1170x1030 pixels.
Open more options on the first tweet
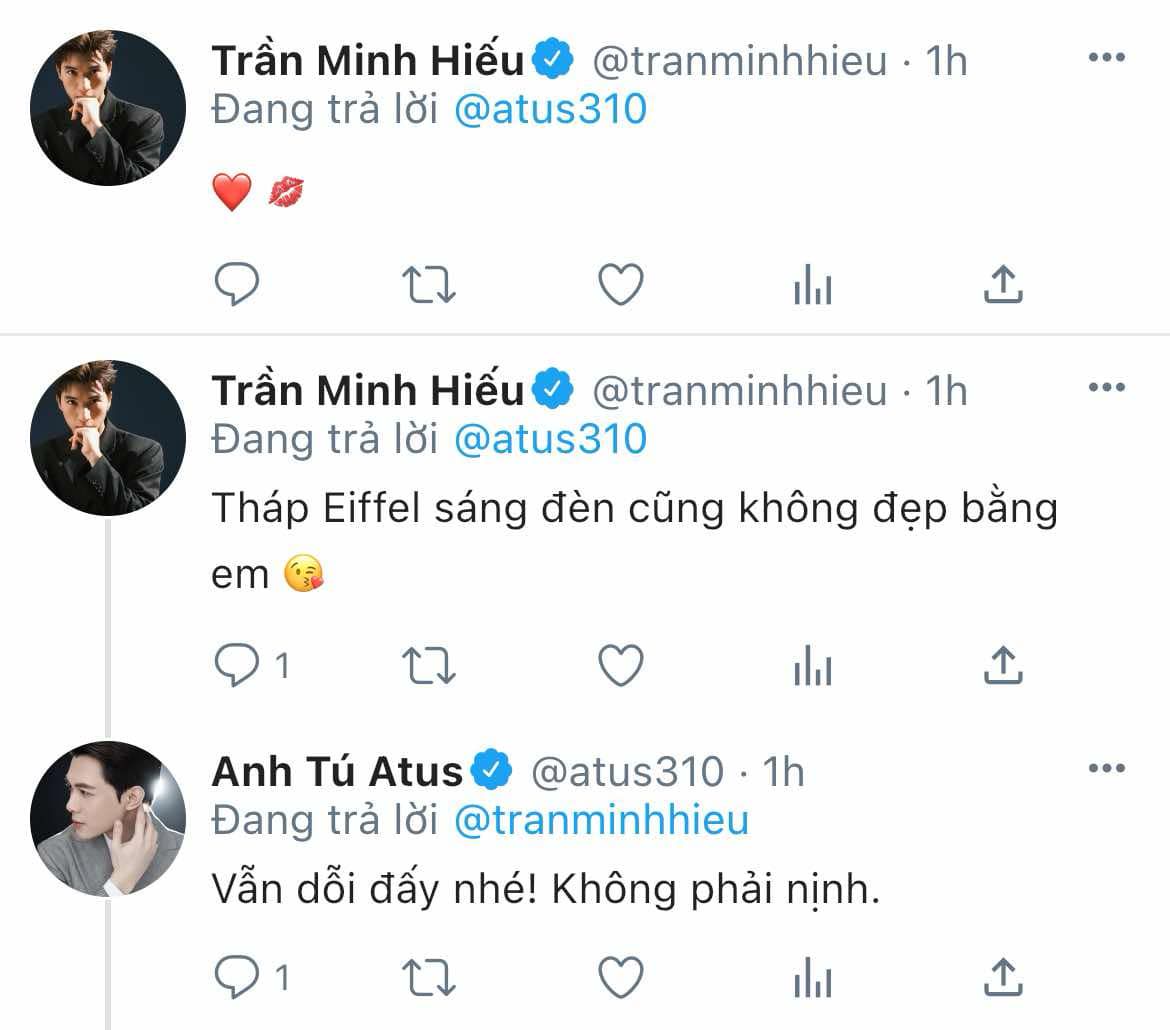[1107, 57]
